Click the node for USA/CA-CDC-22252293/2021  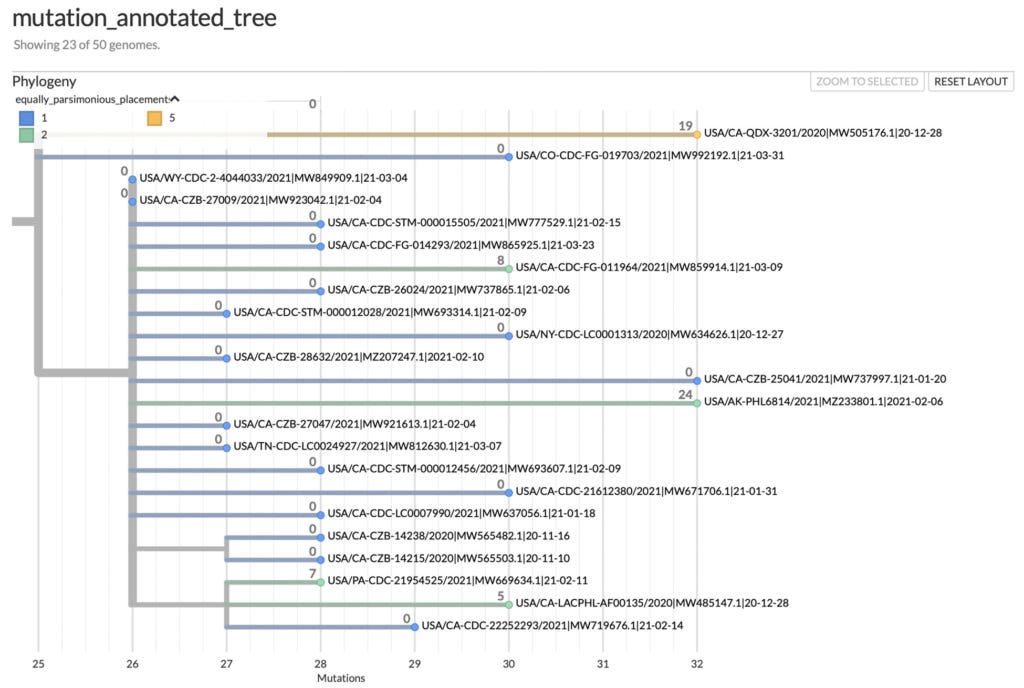pyautogui.click(x=415, y=627)
